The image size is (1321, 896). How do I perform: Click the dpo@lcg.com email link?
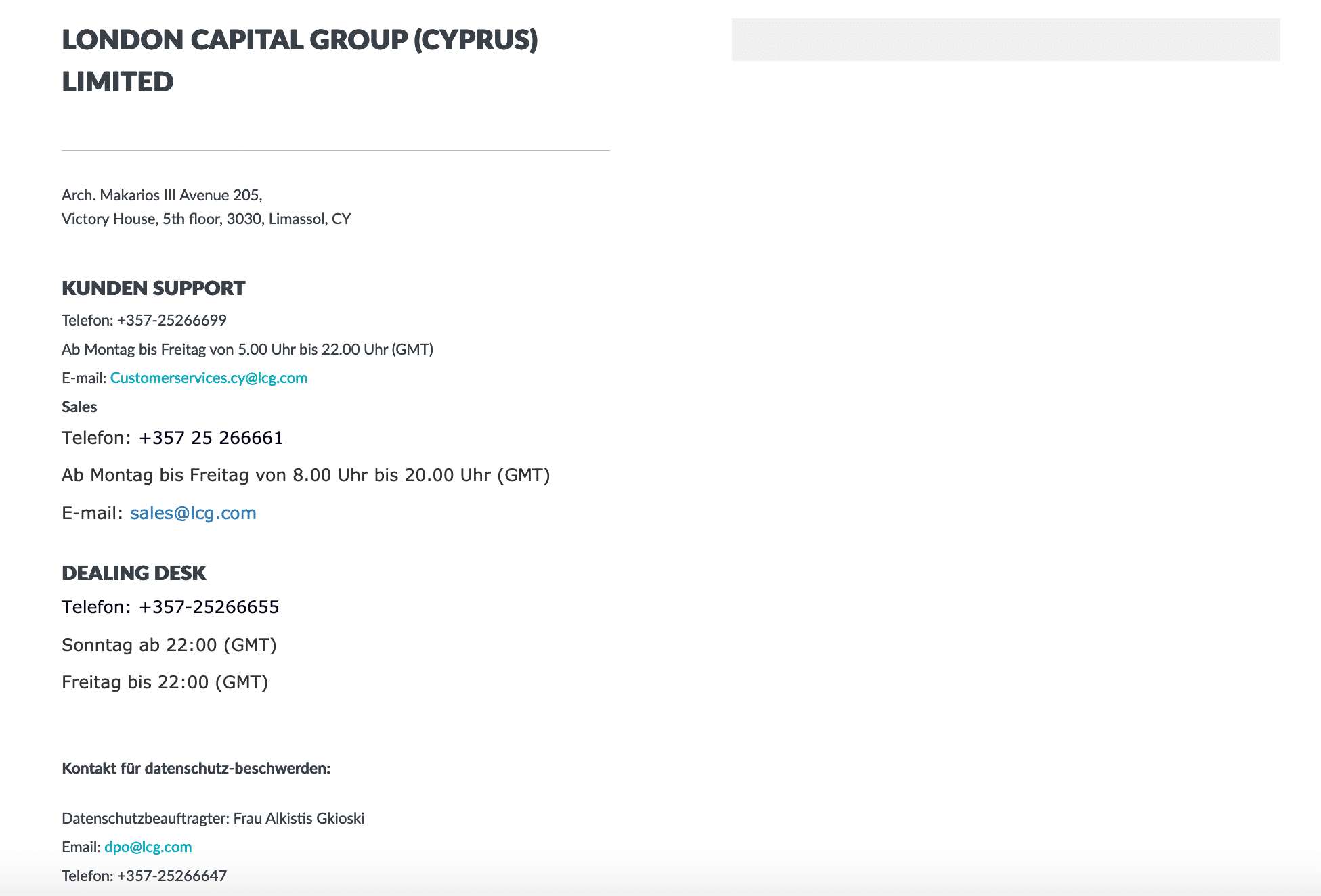coord(148,847)
